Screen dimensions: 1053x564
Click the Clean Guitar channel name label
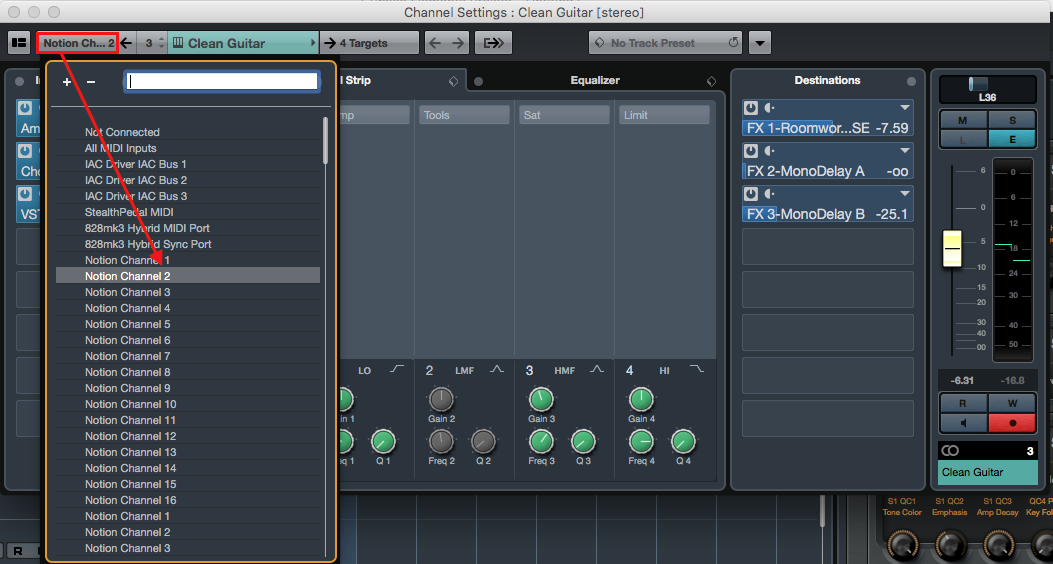[x=988, y=472]
